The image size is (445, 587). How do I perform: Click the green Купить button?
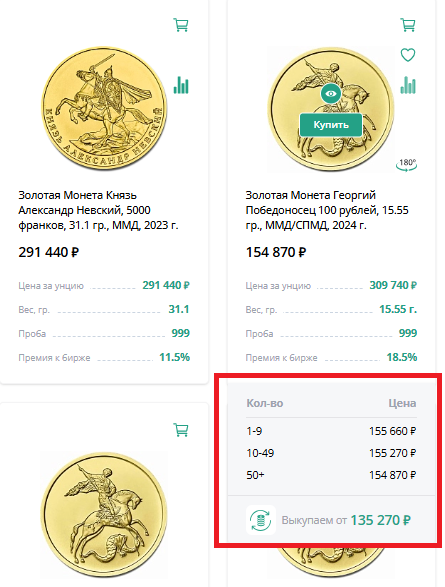[331, 125]
